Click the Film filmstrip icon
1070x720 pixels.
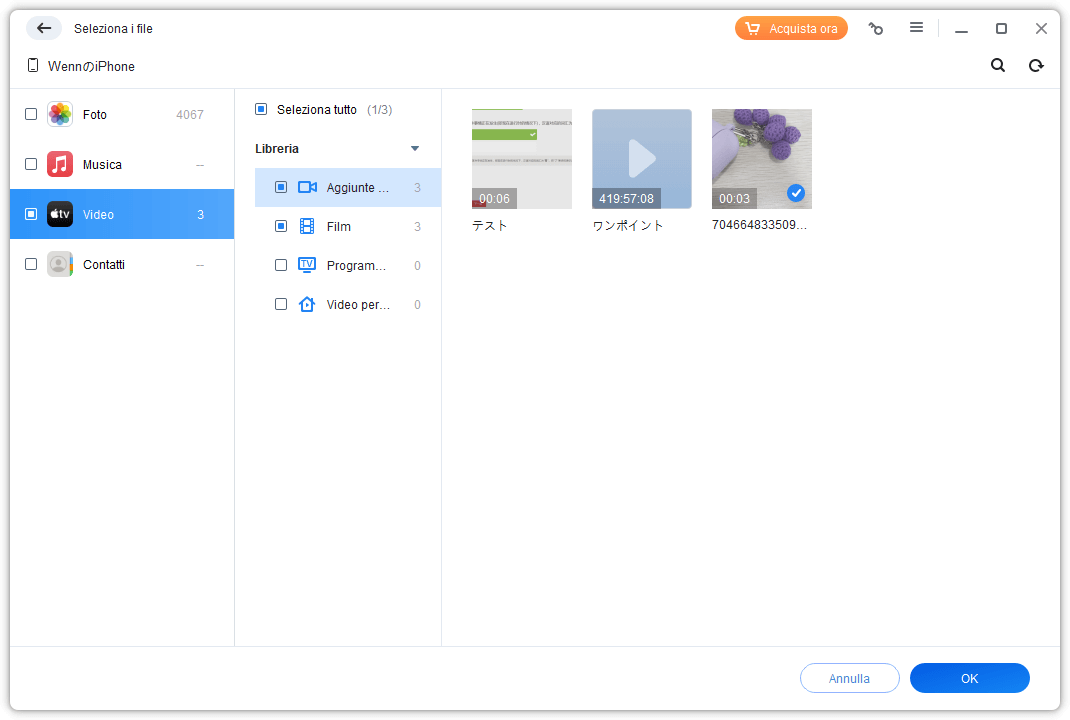pos(307,226)
